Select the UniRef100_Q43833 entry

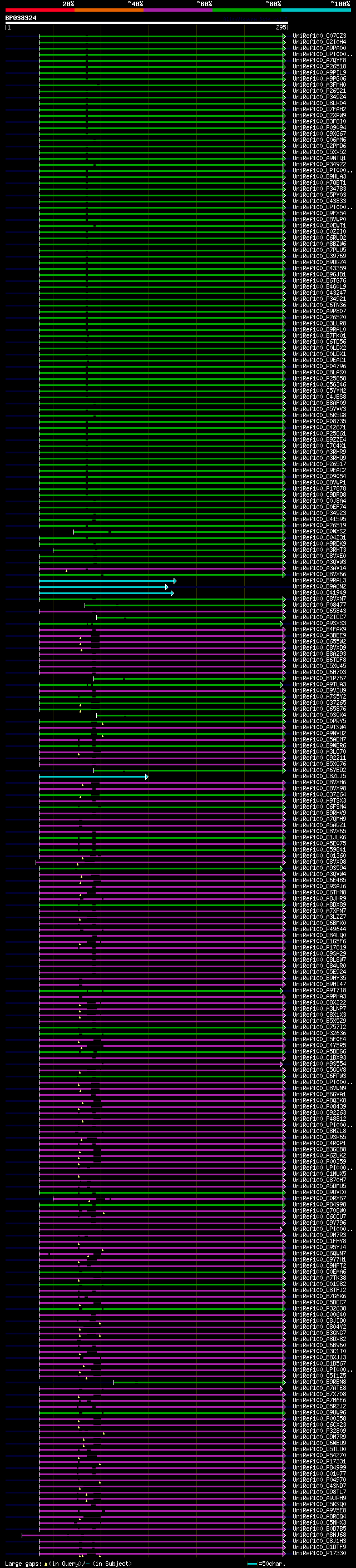point(319,201)
